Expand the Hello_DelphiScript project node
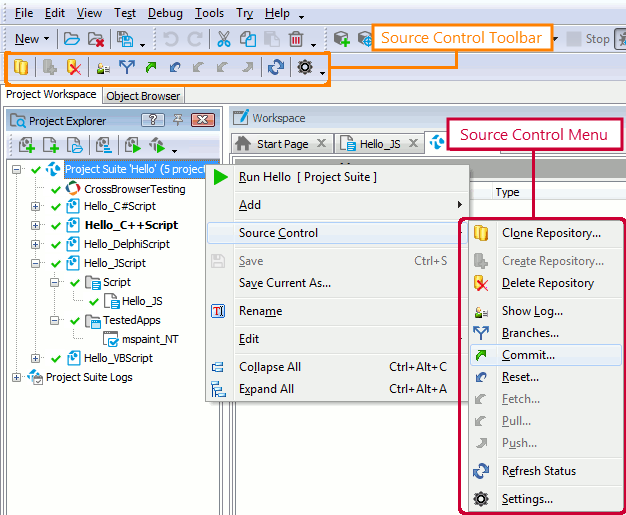 tap(36, 244)
